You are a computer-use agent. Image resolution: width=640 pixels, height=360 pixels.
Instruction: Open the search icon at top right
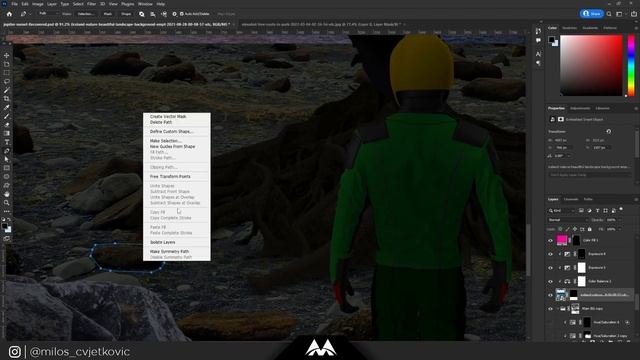pyautogui.click(x=609, y=14)
